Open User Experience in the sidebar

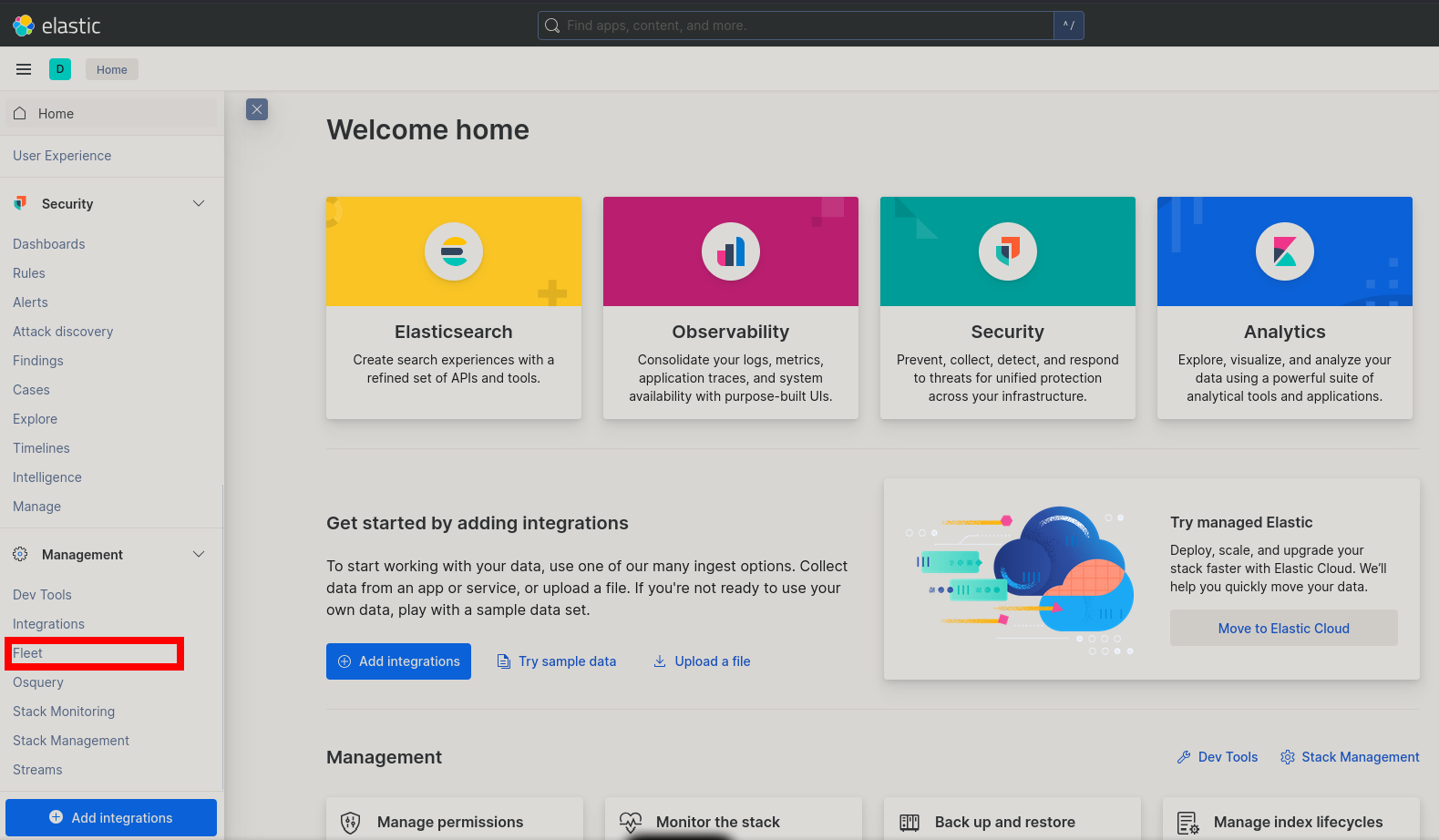coord(62,156)
